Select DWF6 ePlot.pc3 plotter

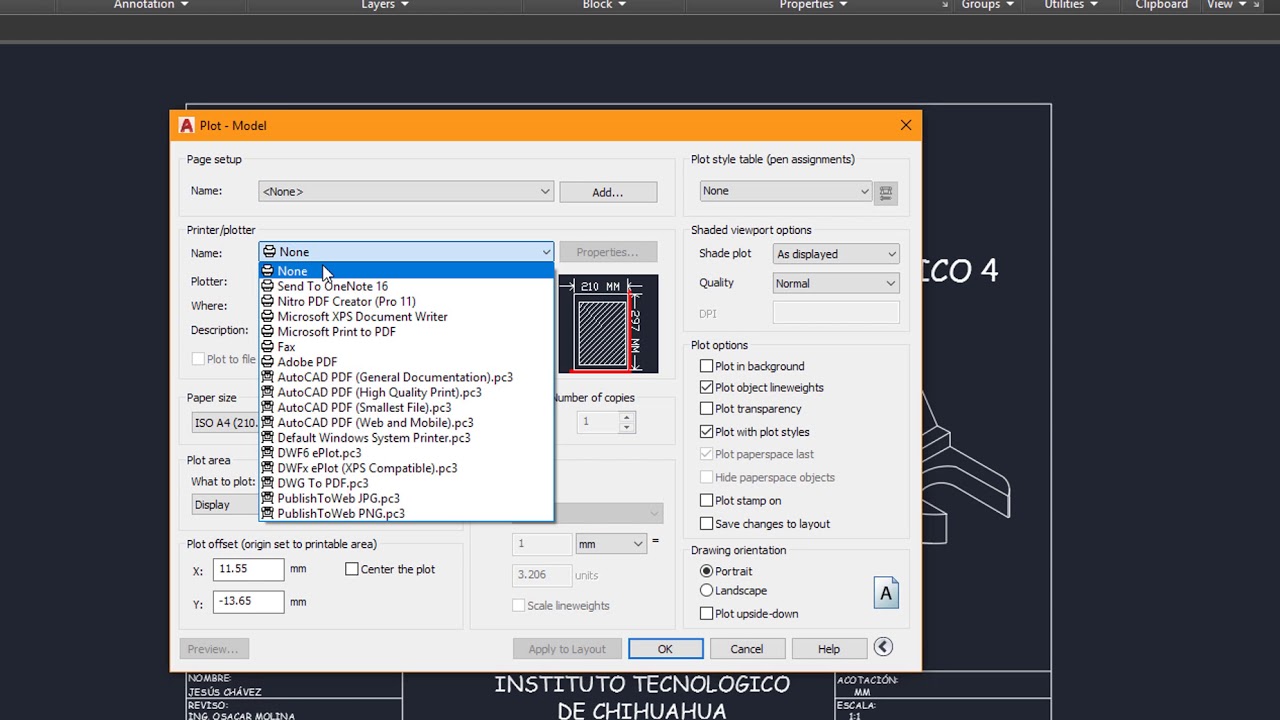click(x=406, y=453)
